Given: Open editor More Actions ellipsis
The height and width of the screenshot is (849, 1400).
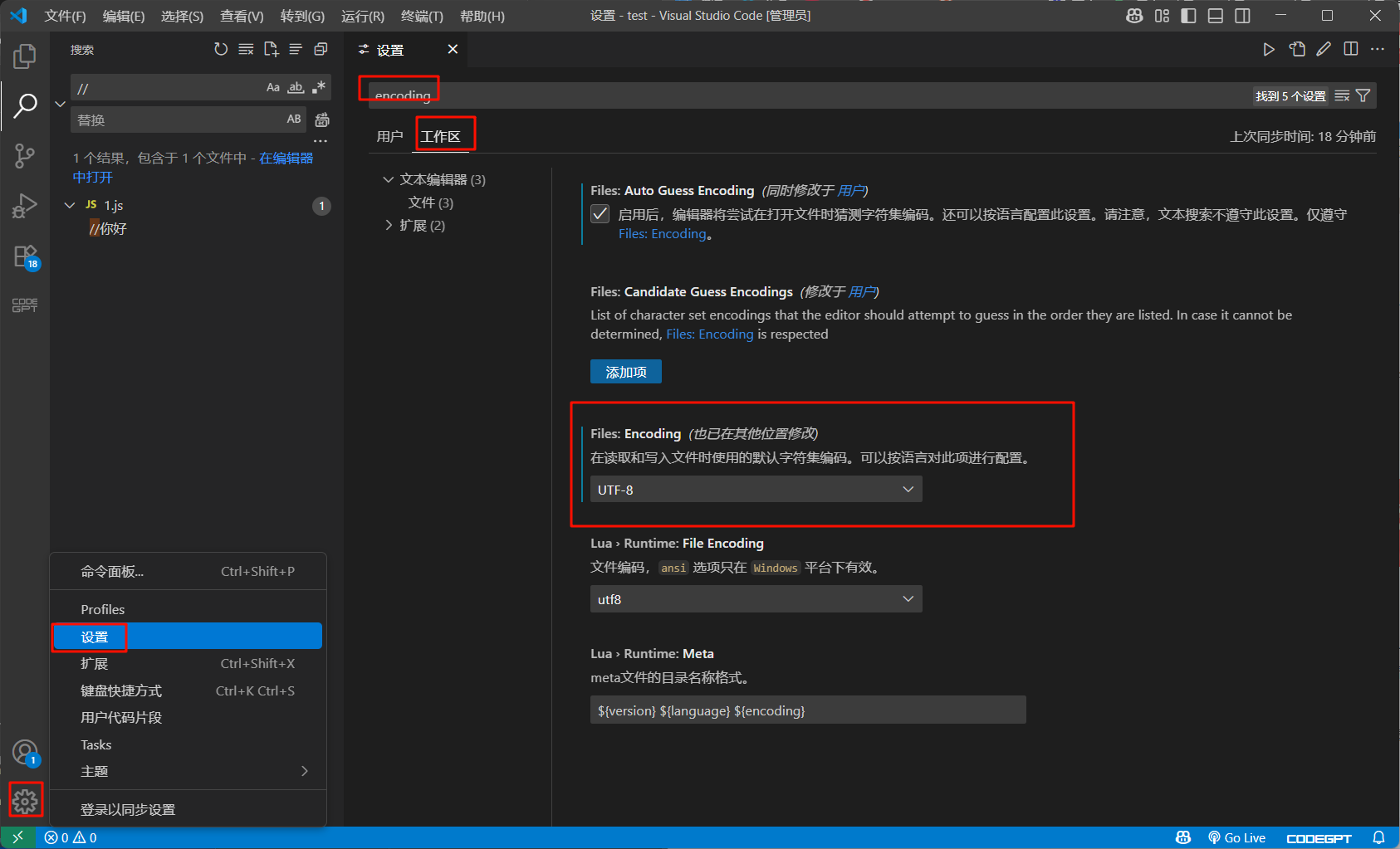Looking at the screenshot, I should coord(1378,50).
